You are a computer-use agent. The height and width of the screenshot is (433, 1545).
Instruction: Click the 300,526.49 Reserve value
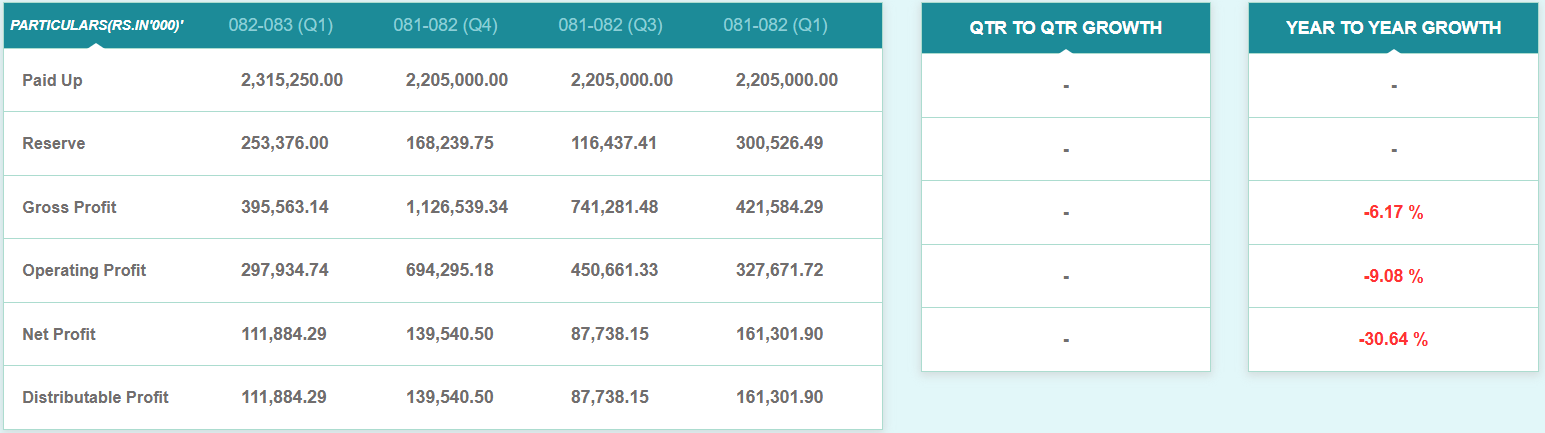pyautogui.click(x=779, y=144)
